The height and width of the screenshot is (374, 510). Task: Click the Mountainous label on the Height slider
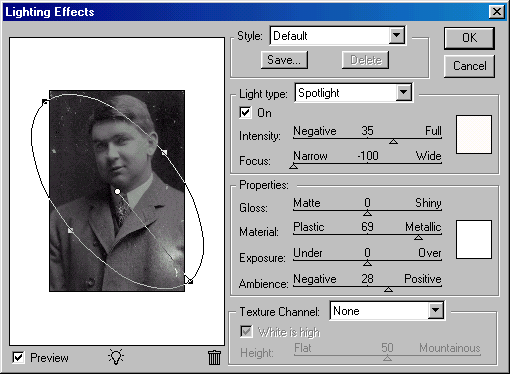[x=450, y=348]
